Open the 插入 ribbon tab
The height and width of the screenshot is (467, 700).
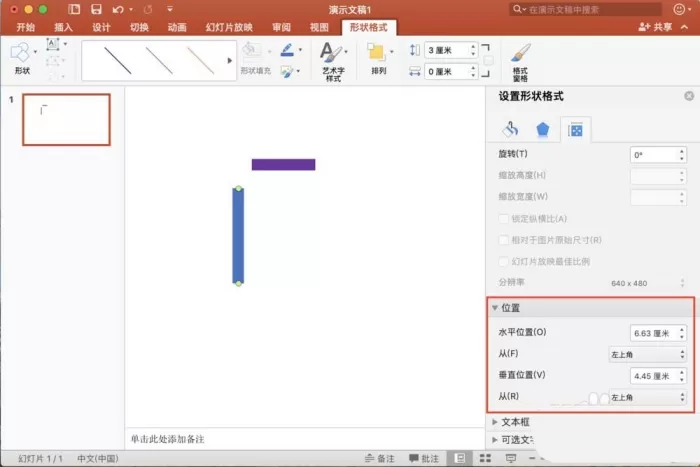pos(63,27)
